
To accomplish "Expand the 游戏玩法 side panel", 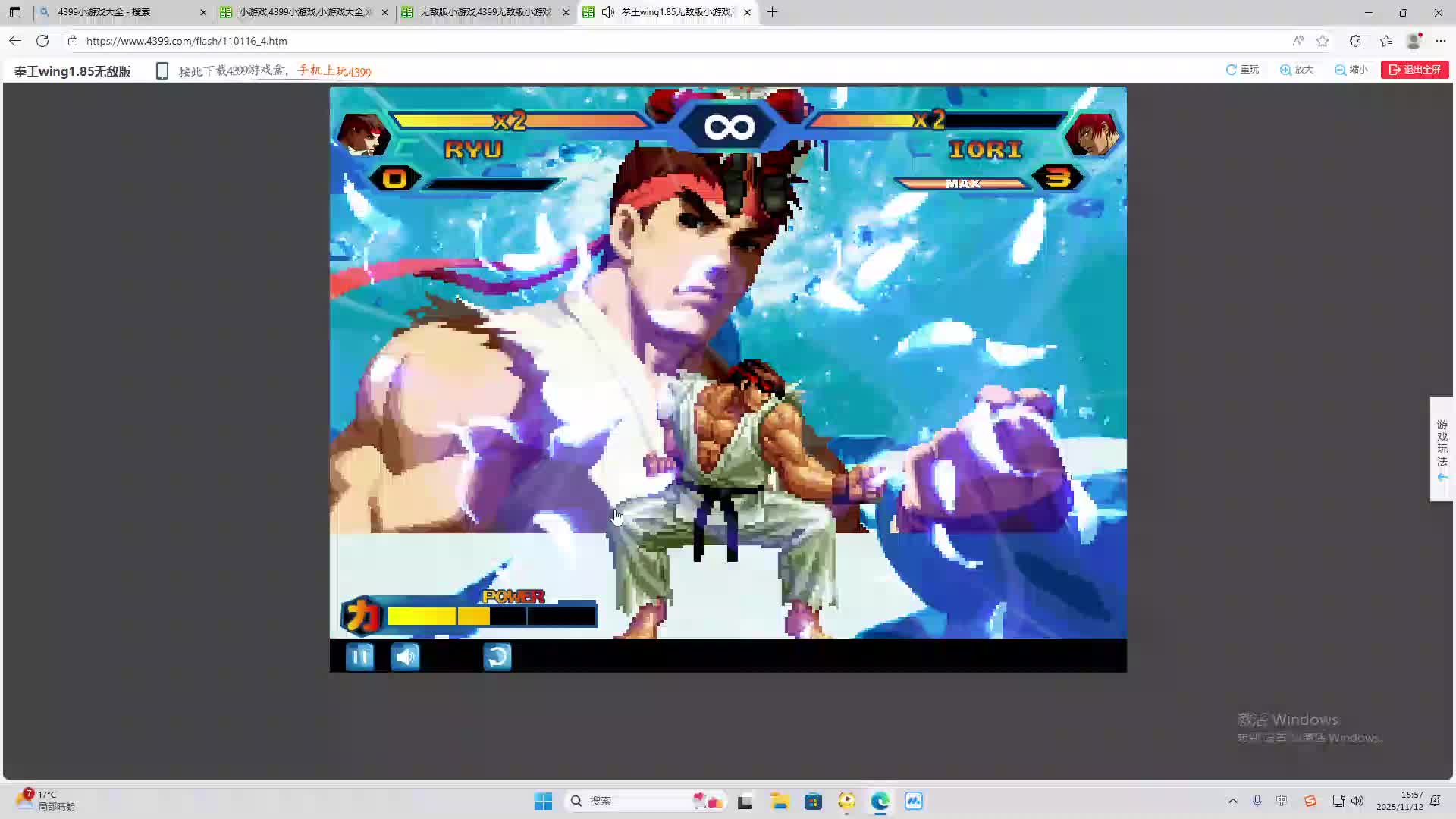I will pos(1442,449).
